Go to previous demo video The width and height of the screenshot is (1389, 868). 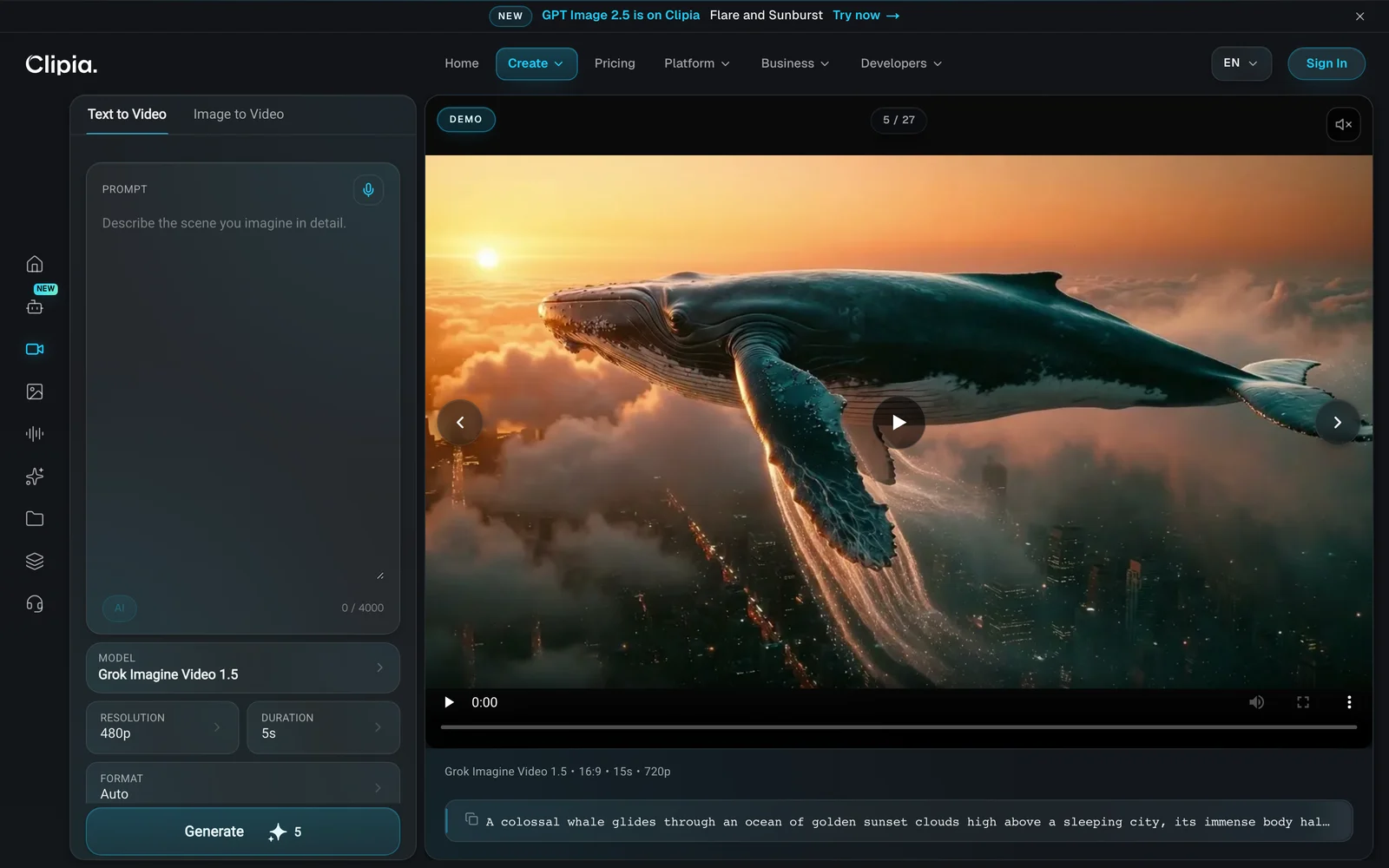pos(460,423)
